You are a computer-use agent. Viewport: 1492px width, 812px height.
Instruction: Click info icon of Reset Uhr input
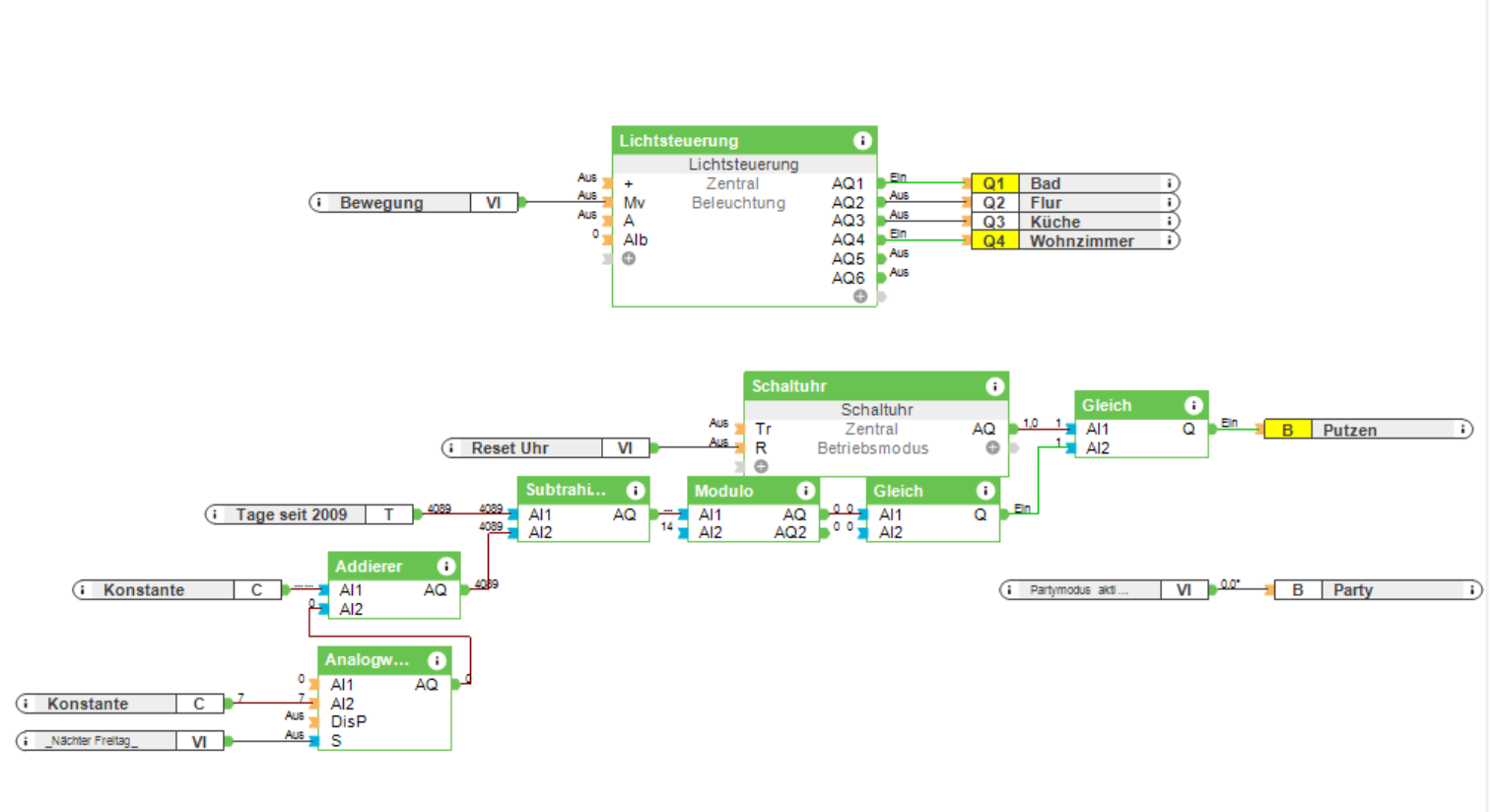(451, 448)
